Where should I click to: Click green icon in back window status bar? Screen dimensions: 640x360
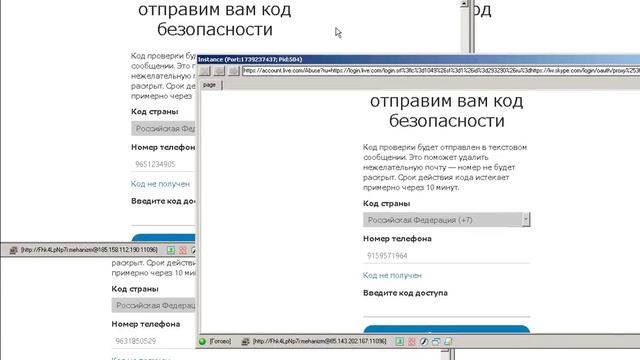pyautogui.click(x=171, y=250)
